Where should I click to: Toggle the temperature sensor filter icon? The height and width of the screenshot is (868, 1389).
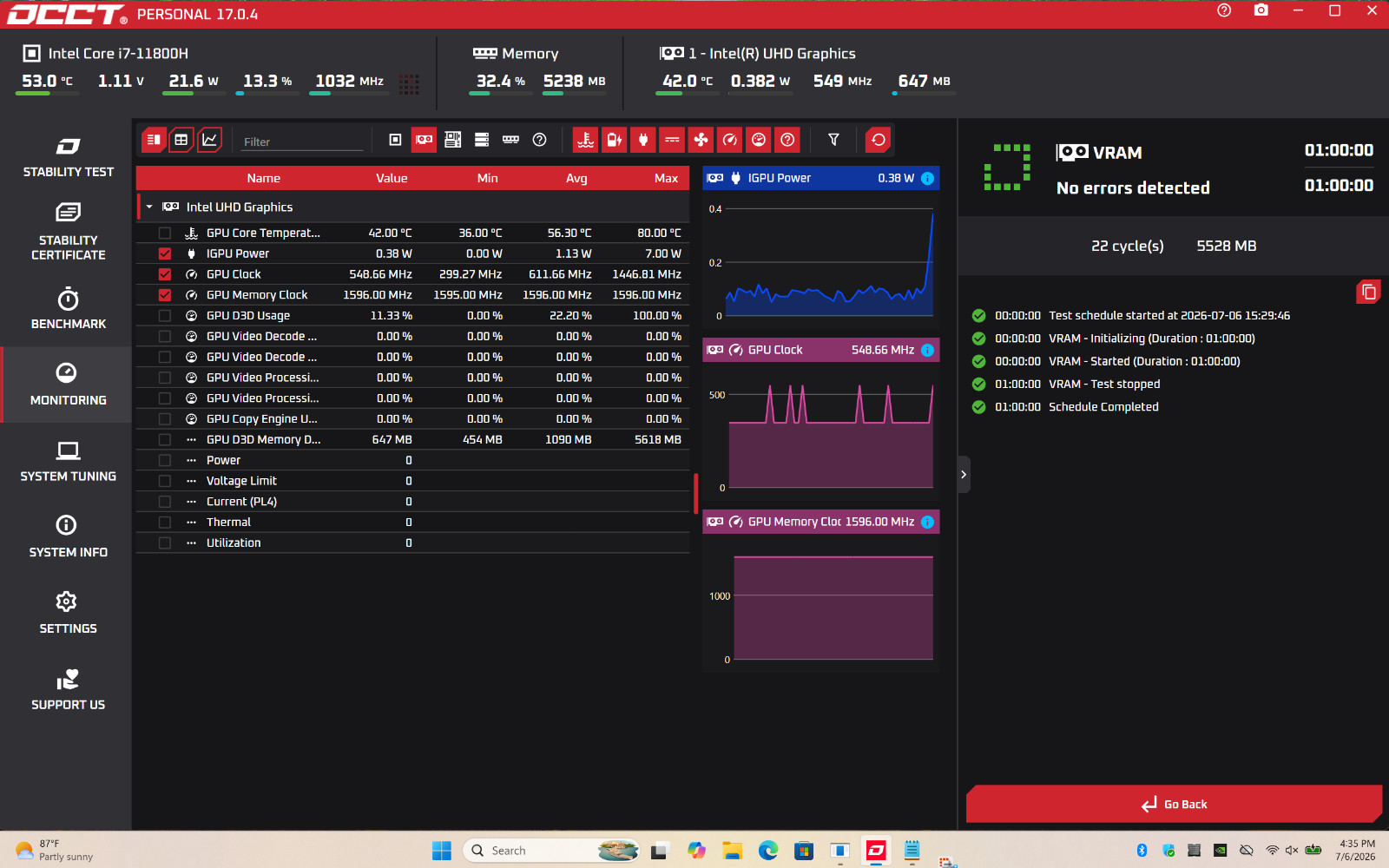[x=585, y=140]
